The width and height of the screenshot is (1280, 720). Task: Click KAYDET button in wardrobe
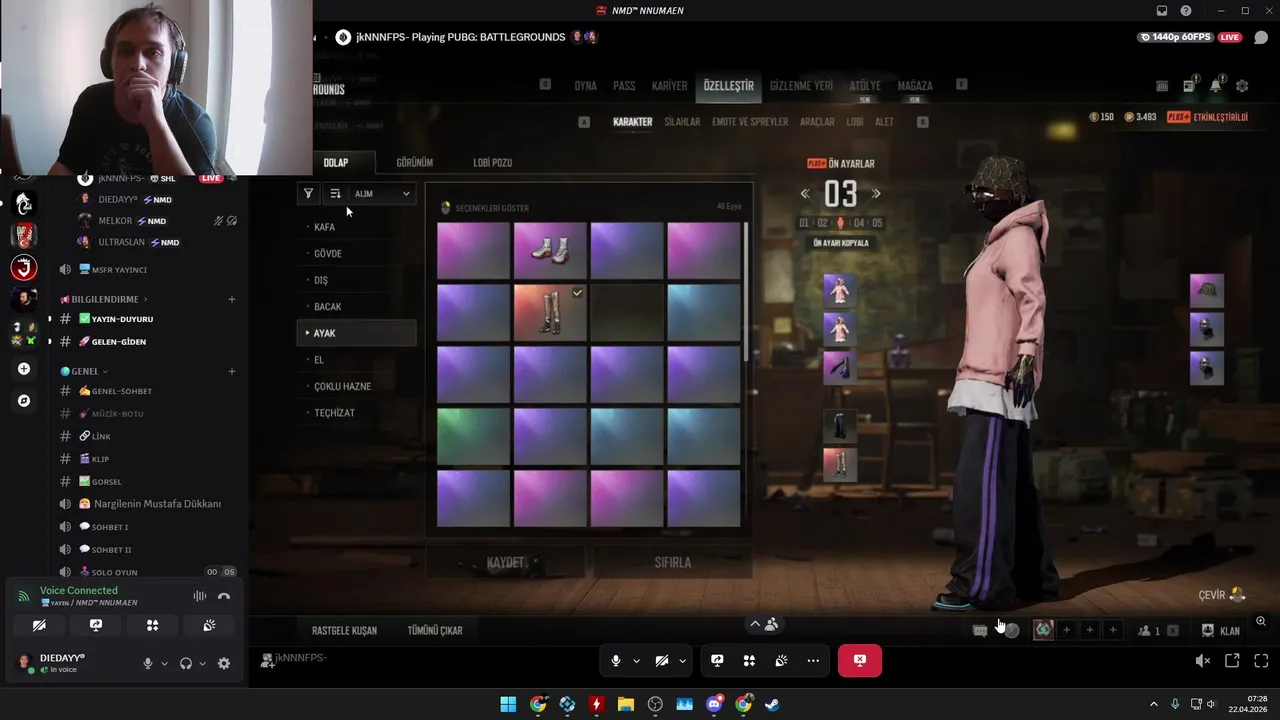click(x=505, y=563)
